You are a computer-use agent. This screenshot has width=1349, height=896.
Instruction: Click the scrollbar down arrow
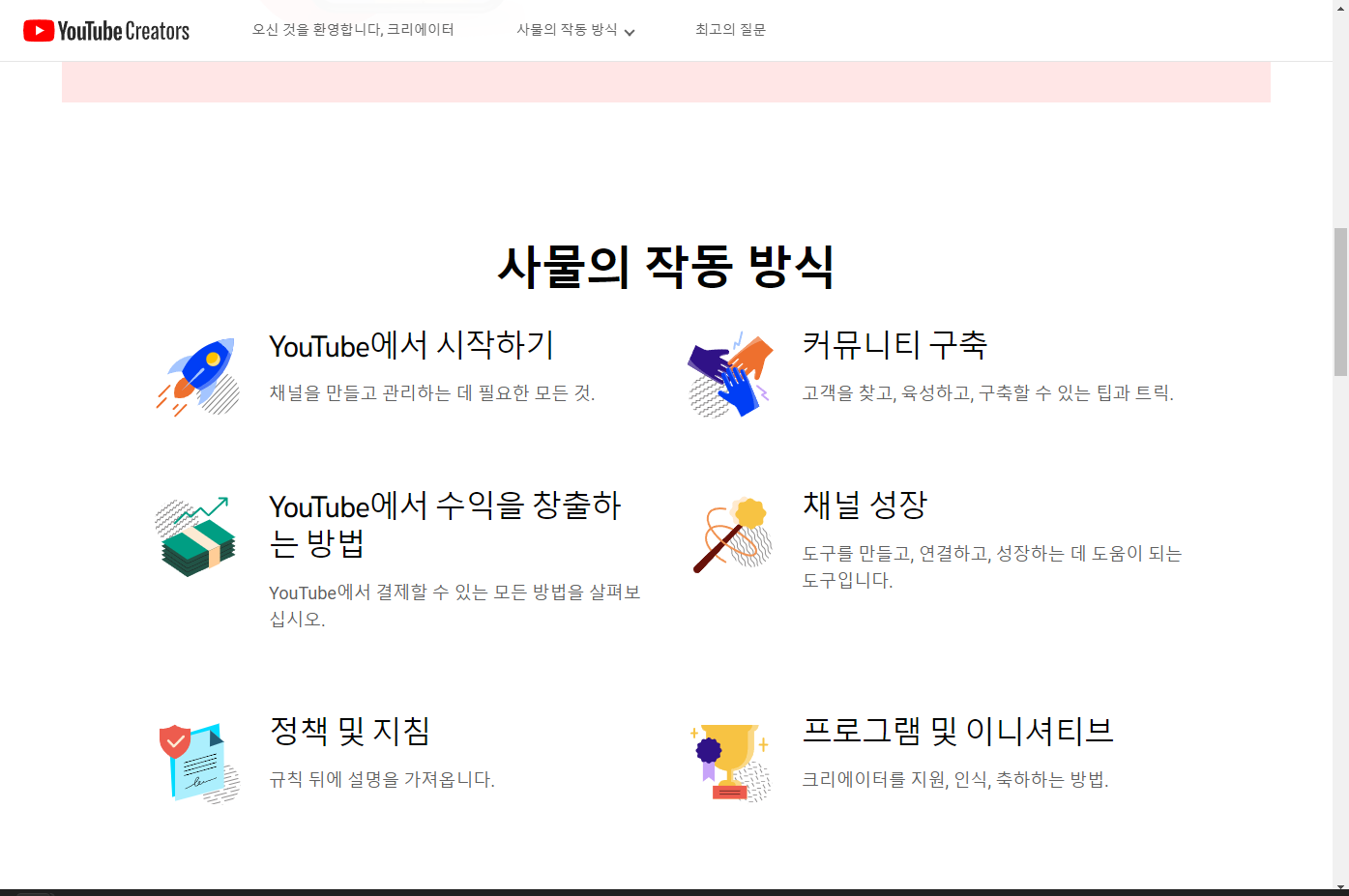1340,887
